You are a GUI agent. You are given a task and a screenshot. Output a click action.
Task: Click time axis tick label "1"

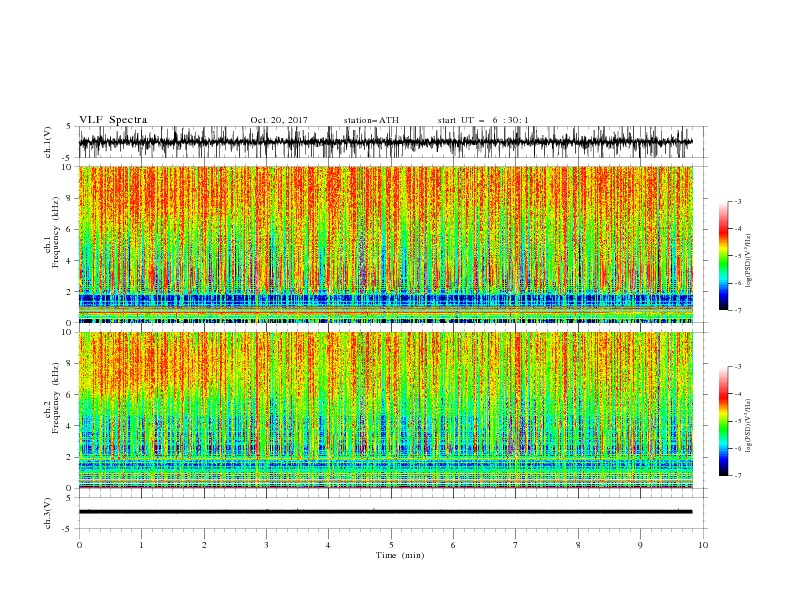141,545
